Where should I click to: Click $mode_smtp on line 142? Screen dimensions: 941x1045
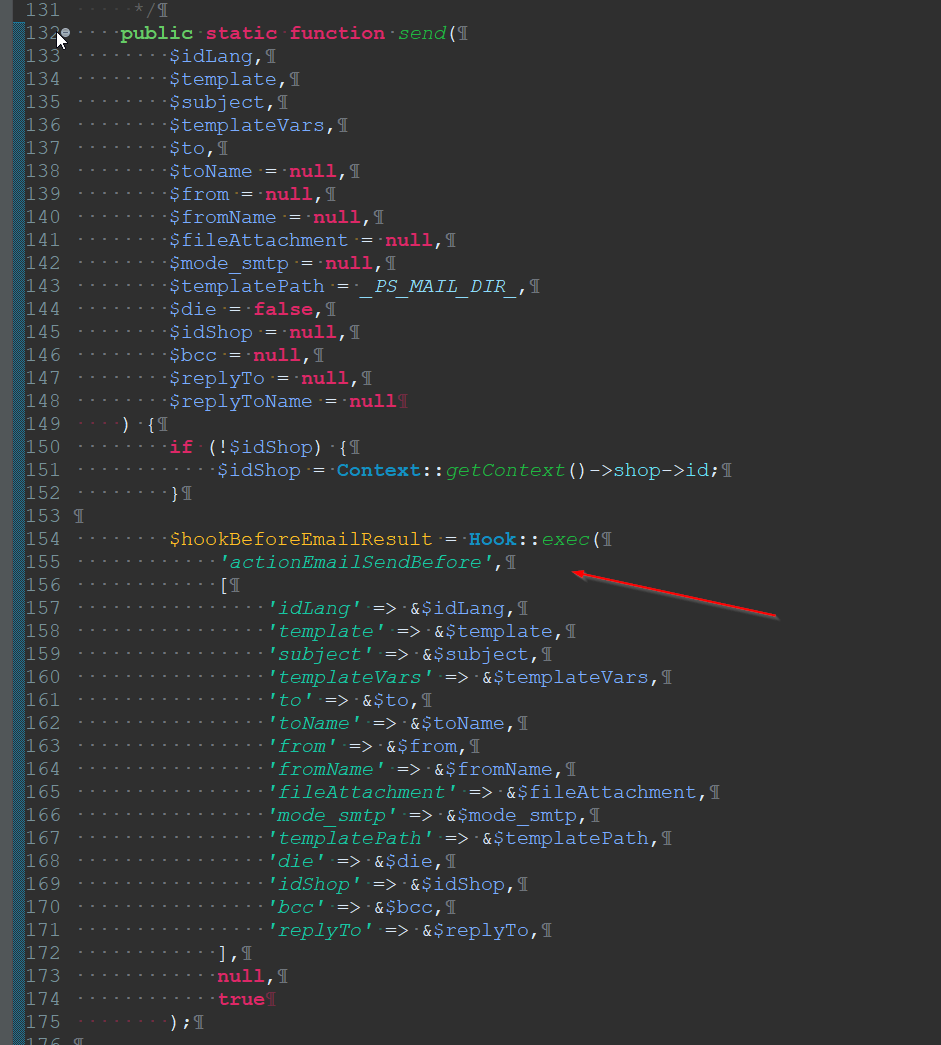click(x=229, y=263)
